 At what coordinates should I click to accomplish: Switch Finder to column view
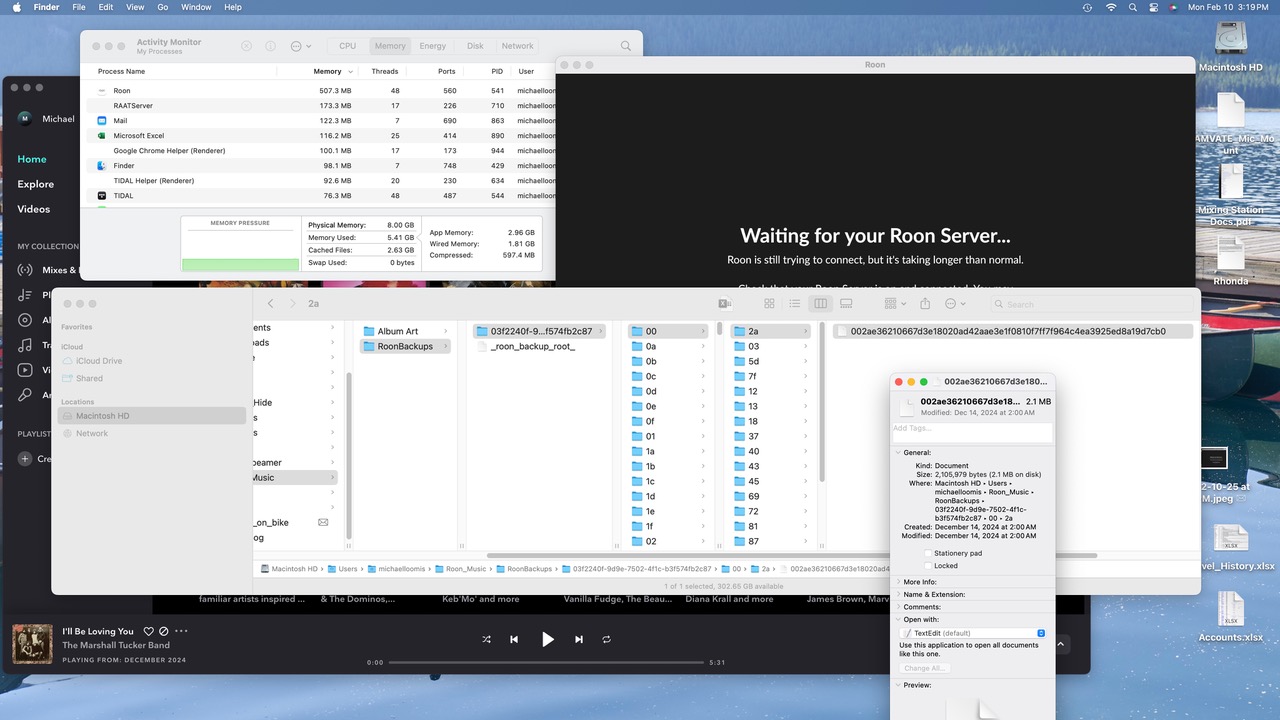(x=820, y=303)
